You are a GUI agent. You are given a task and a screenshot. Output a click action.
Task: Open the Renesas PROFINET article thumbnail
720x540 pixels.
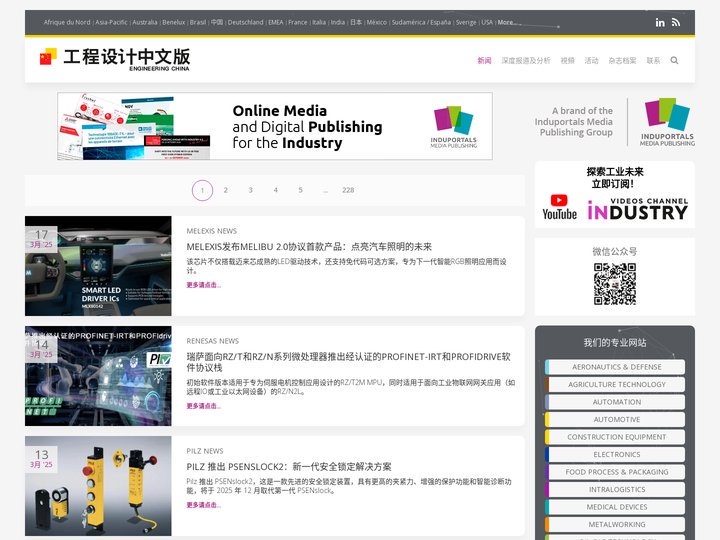click(x=98, y=376)
